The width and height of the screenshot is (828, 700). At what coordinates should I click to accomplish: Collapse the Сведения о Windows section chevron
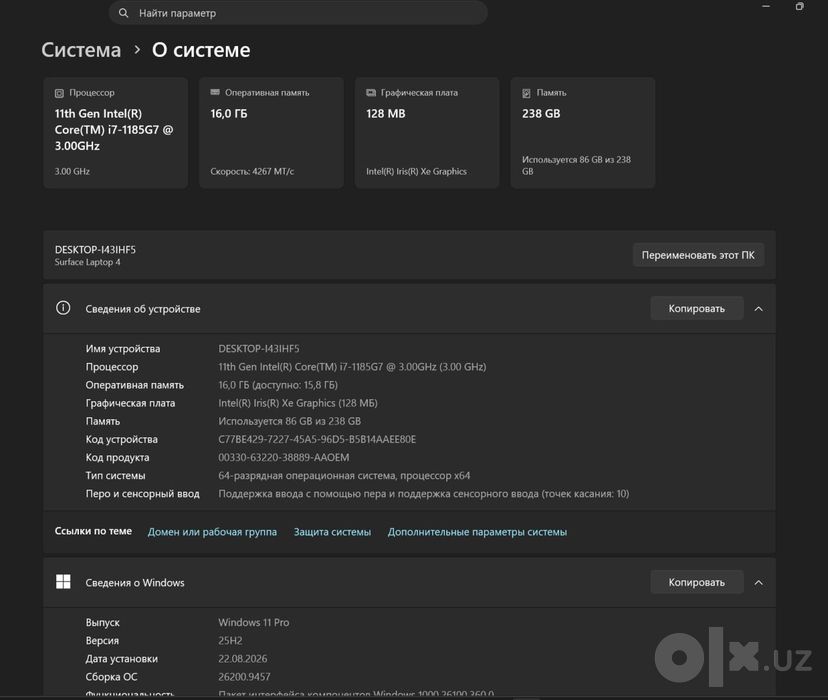coord(758,582)
